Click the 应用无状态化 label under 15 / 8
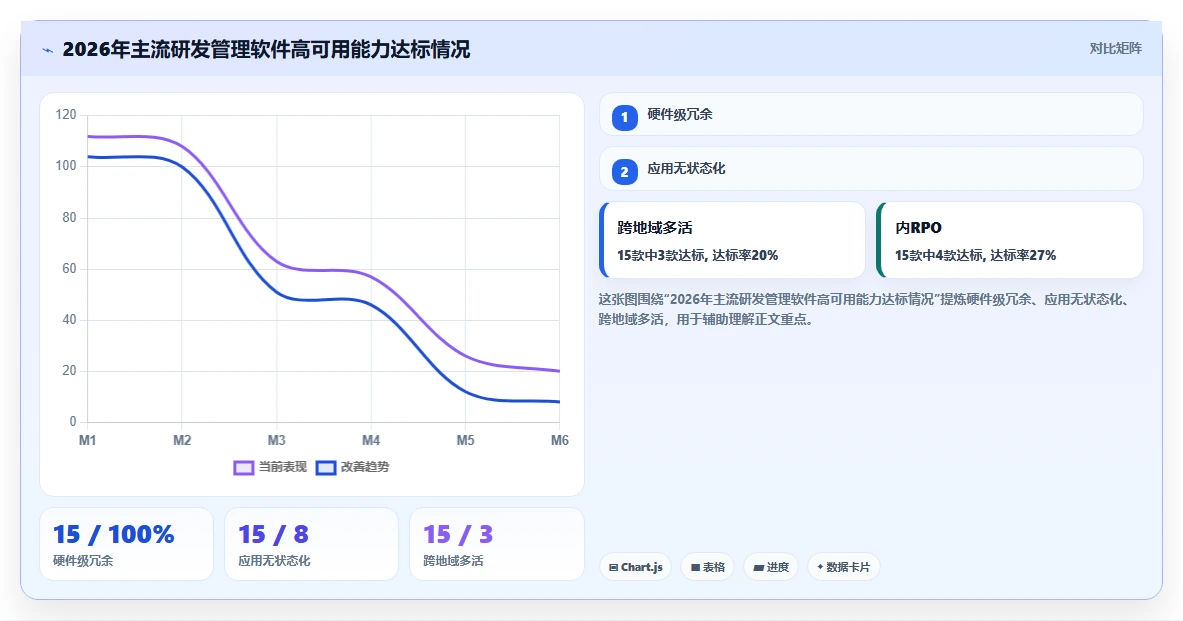This screenshot has height=621, width=1183. (274, 561)
